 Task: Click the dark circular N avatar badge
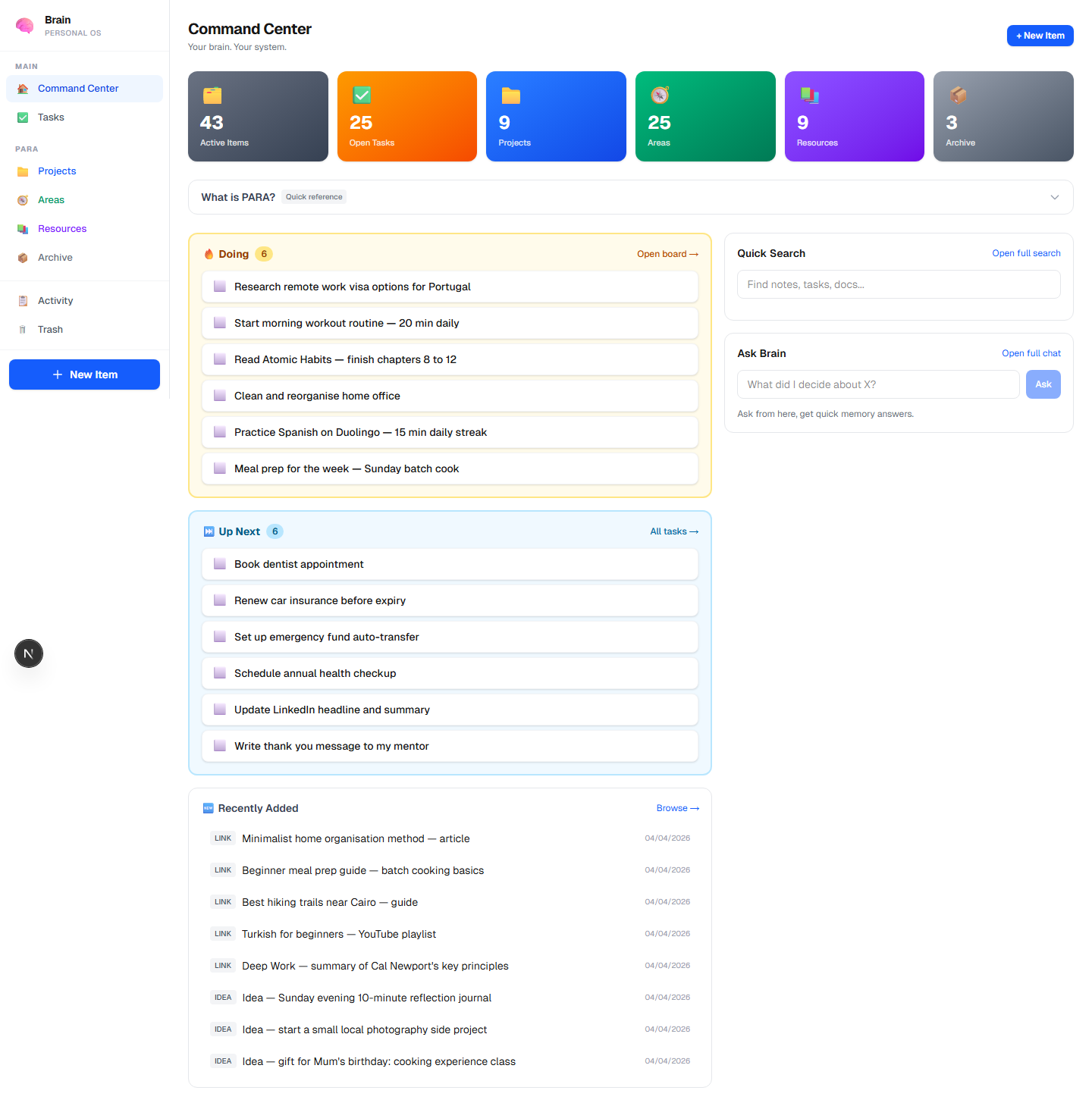pyautogui.click(x=28, y=653)
